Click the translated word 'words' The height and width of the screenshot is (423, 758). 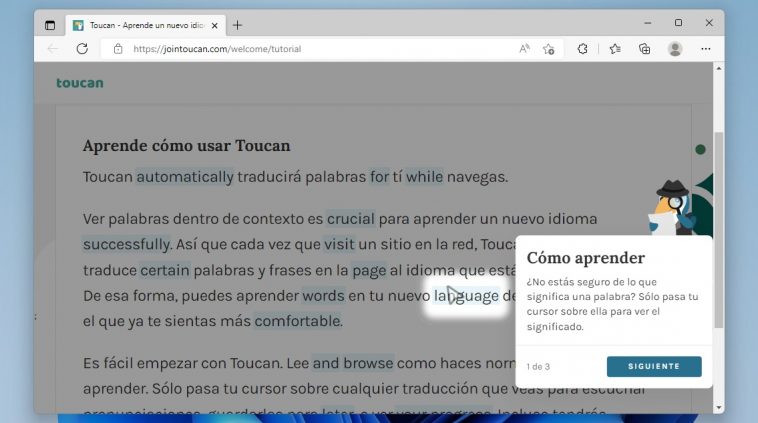tap(323, 295)
